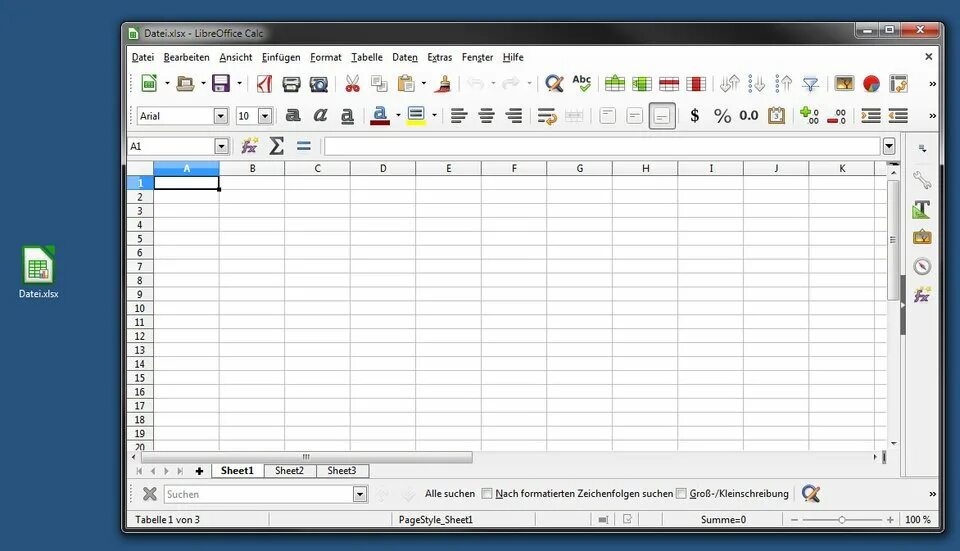Open the Function Wizard beside Name Box
This screenshot has width=960, height=551.
click(249, 146)
